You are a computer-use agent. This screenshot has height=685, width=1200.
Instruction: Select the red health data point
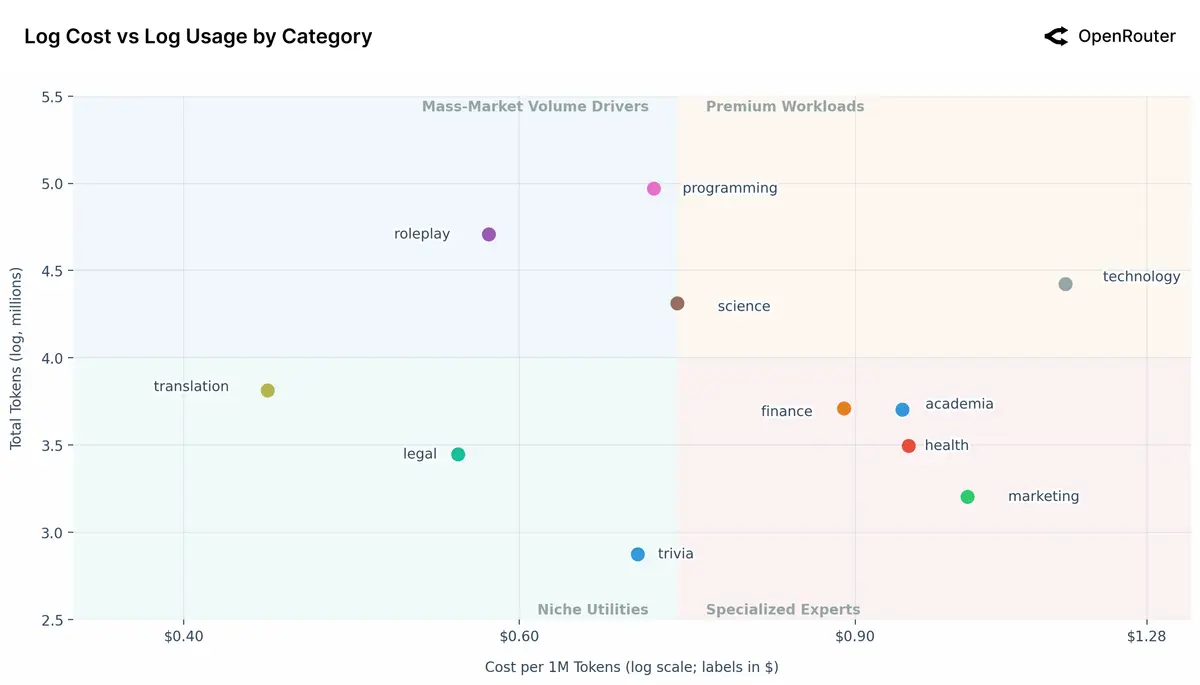click(x=908, y=446)
